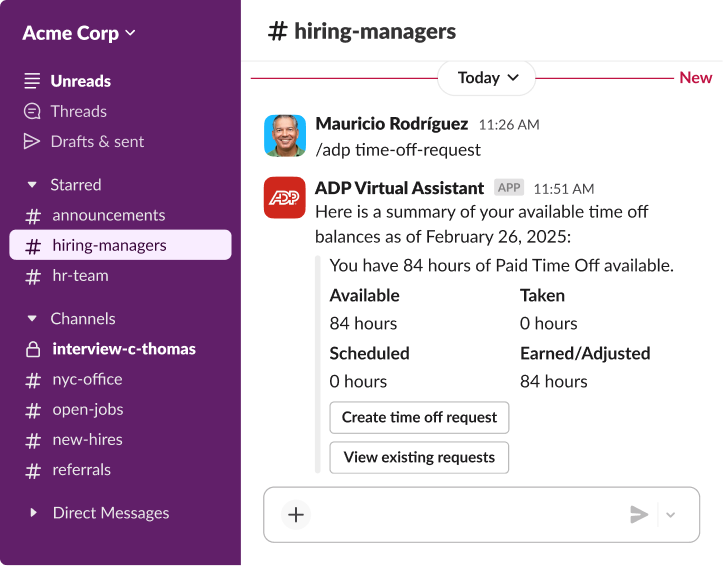
Task: Click the send message arrow icon
Action: (x=639, y=515)
